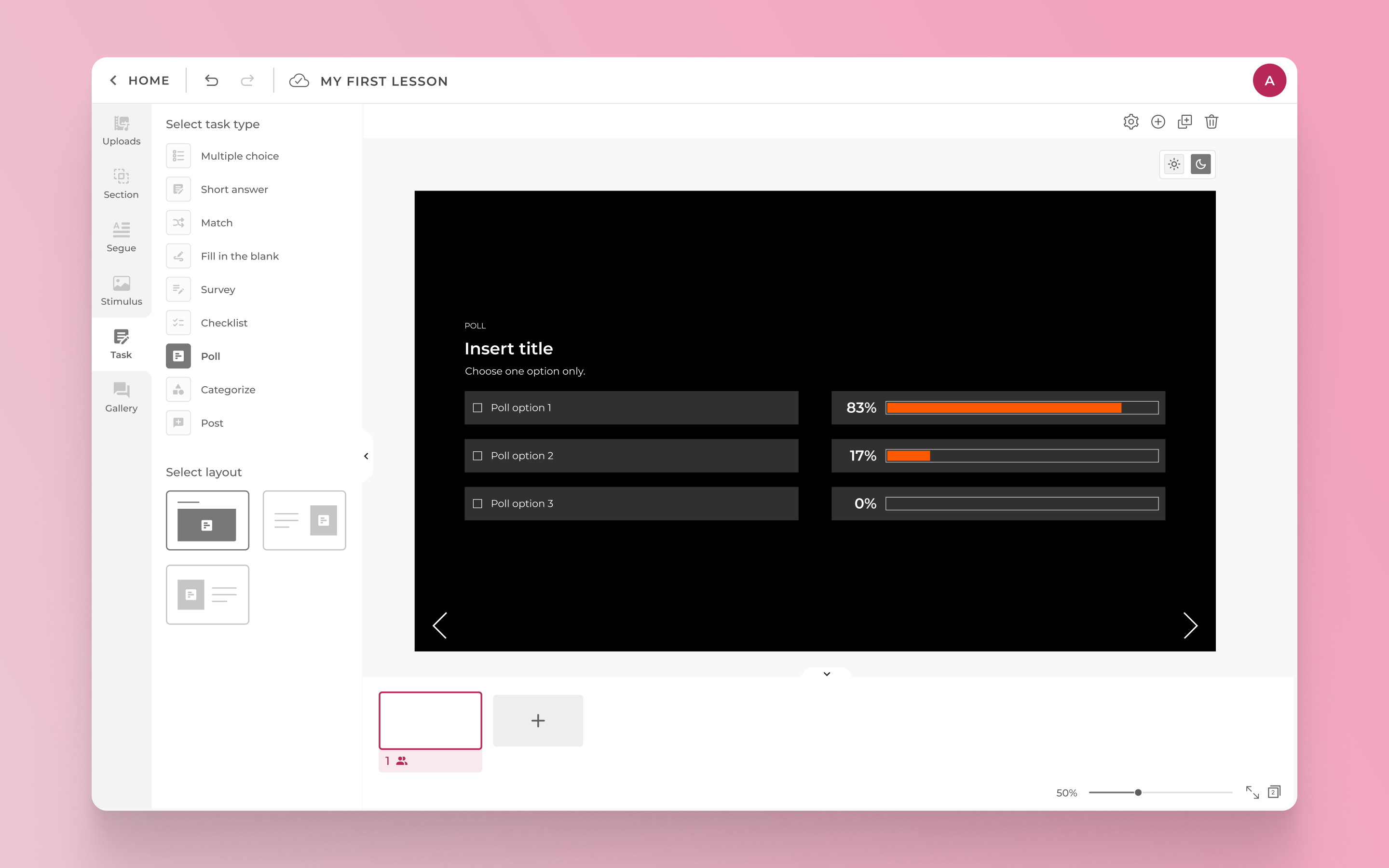Click the undo arrow

(x=211, y=81)
